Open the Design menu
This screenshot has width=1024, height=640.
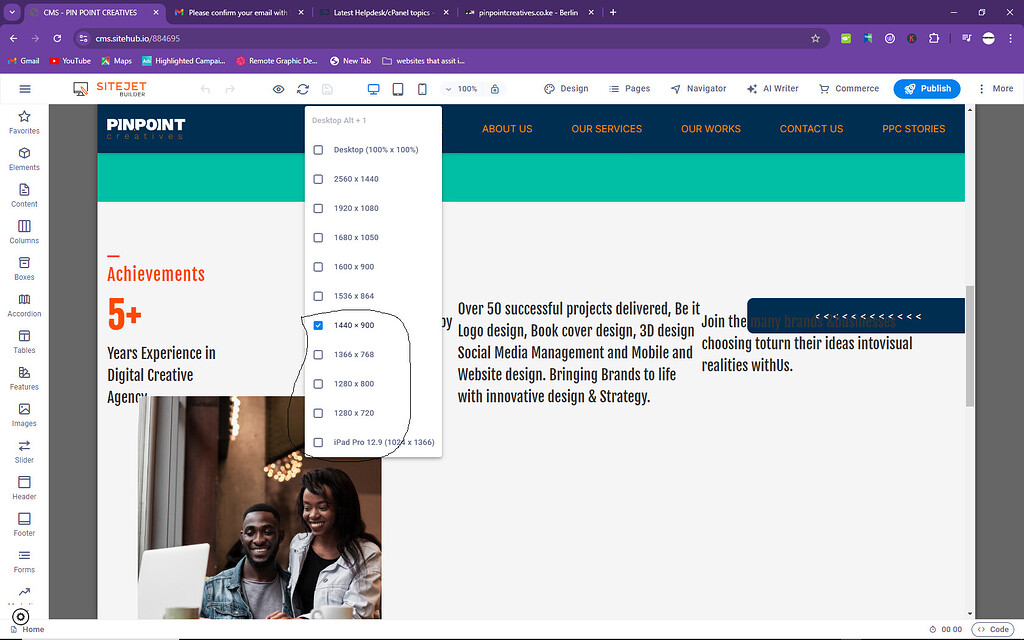[x=566, y=88]
